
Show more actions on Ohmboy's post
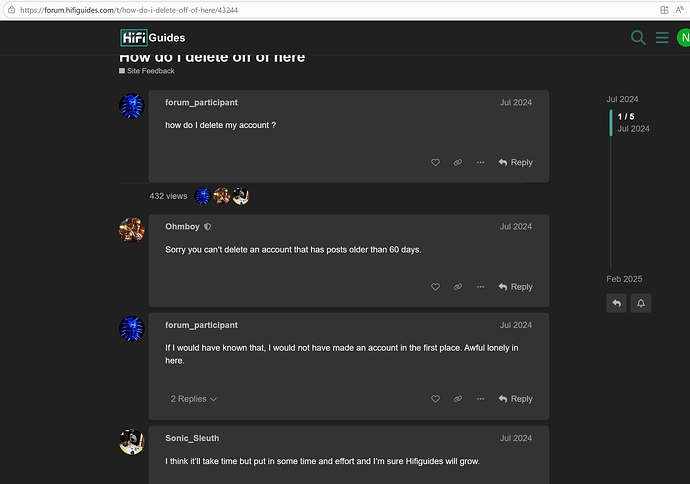pyautogui.click(x=480, y=287)
